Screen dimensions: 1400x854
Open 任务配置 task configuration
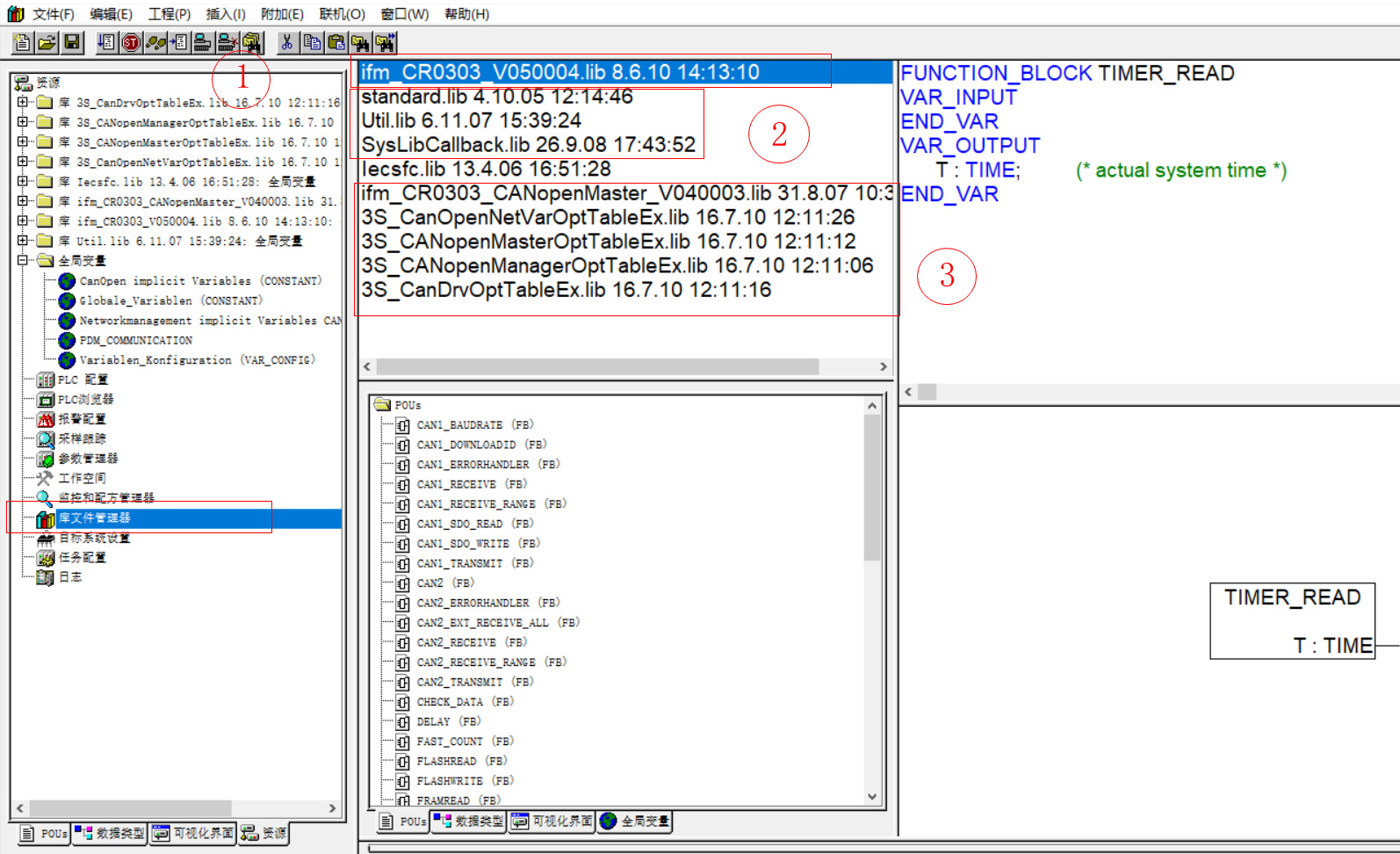coord(82,558)
